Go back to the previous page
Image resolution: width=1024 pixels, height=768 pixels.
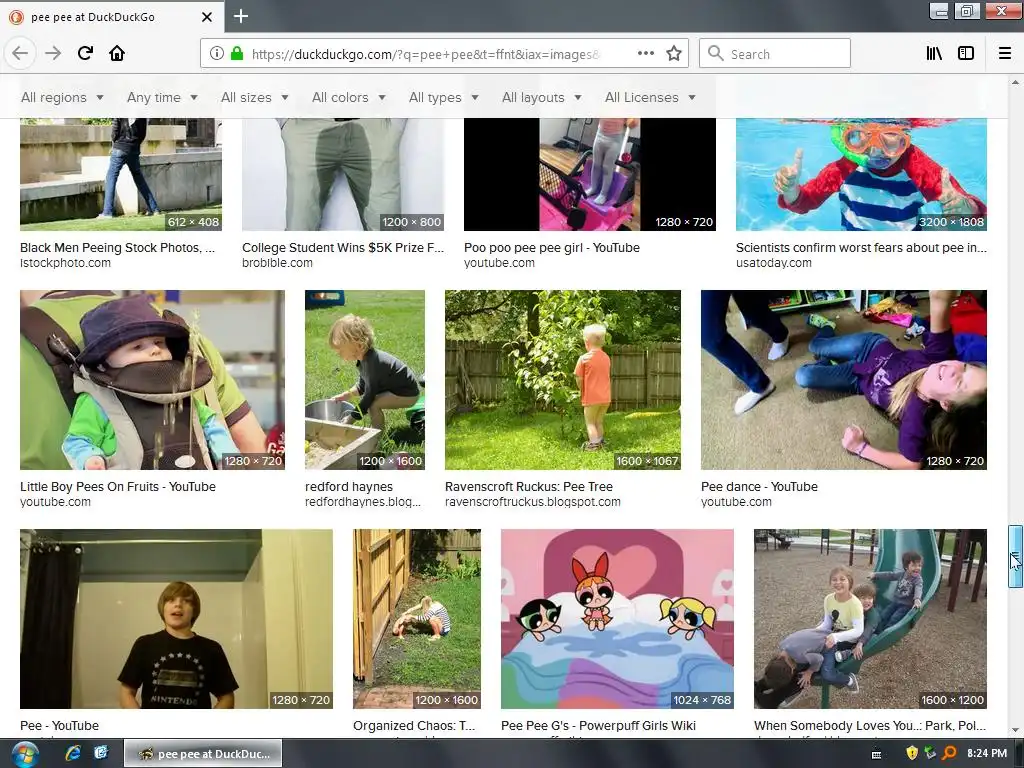20,53
